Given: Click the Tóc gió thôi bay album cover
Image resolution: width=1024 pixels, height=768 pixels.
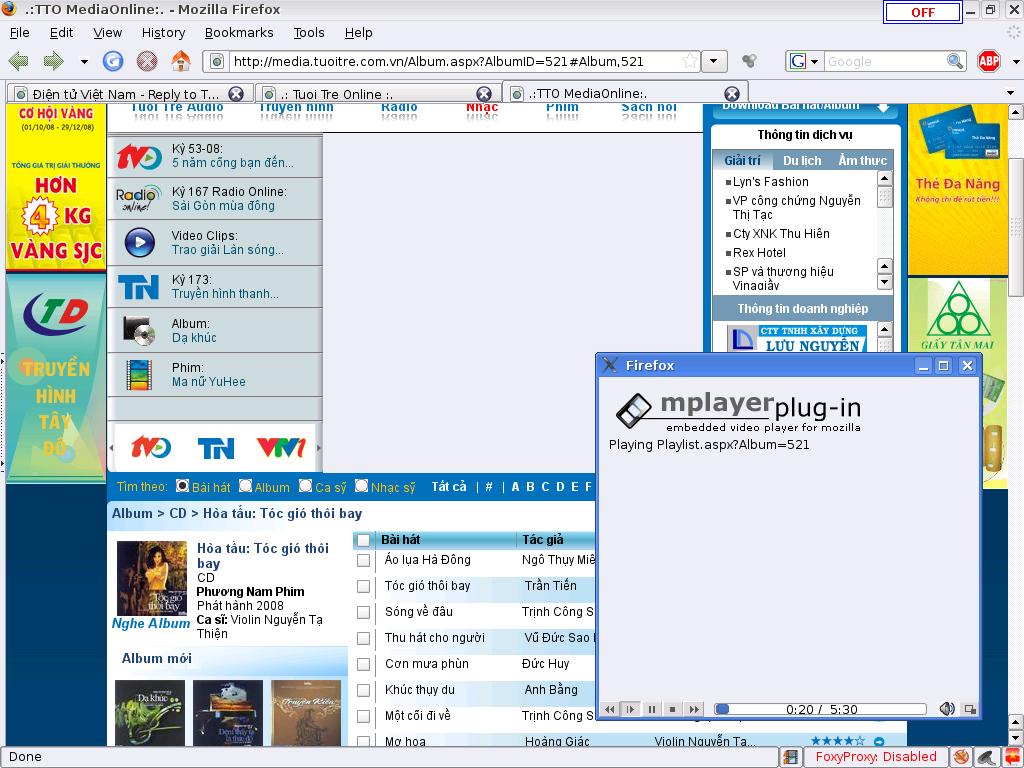Looking at the screenshot, I should pos(152,578).
